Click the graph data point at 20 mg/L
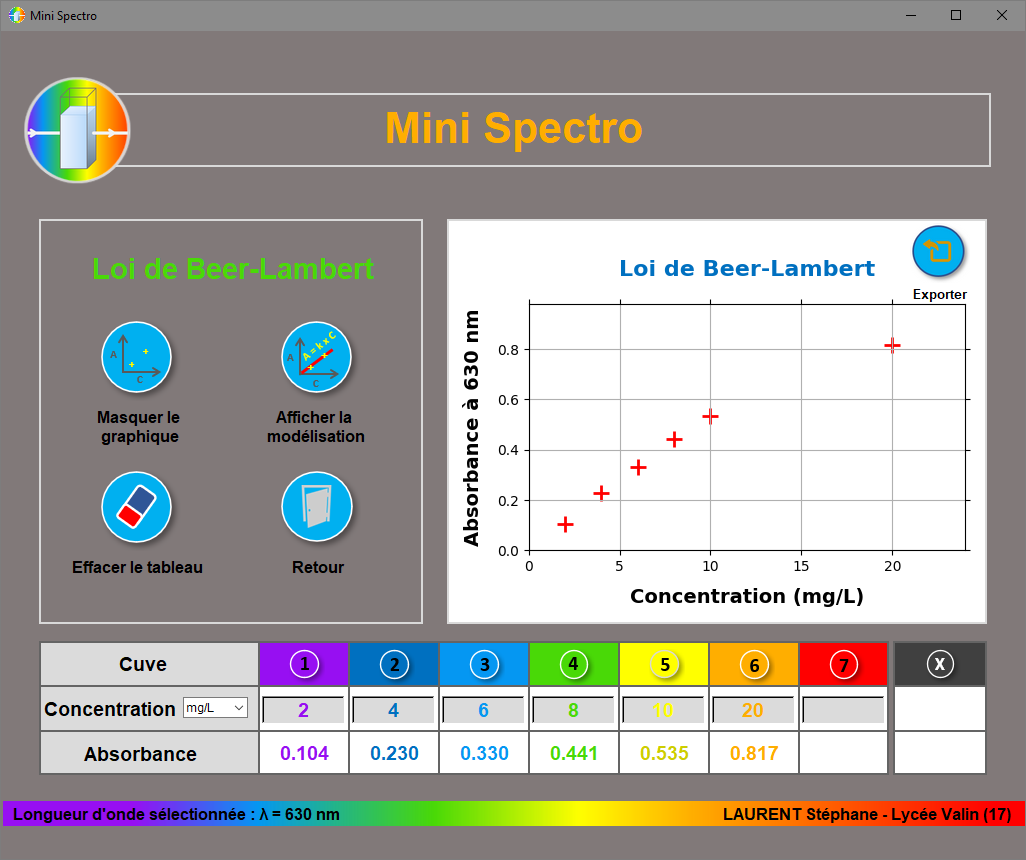Viewport: 1026px width, 860px height. (x=892, y=345)
